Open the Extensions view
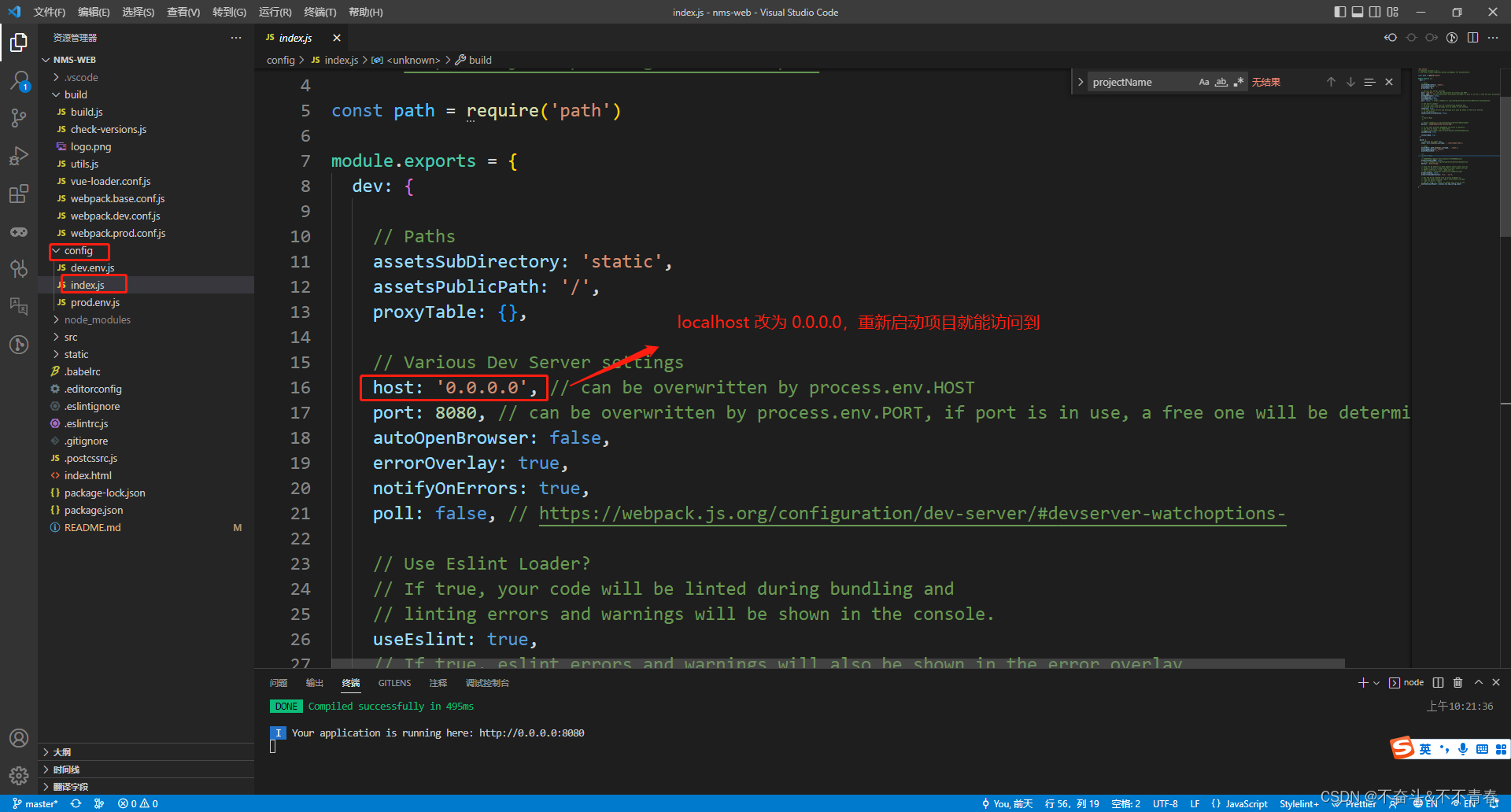1511x812 pixels. click(19, 194)
